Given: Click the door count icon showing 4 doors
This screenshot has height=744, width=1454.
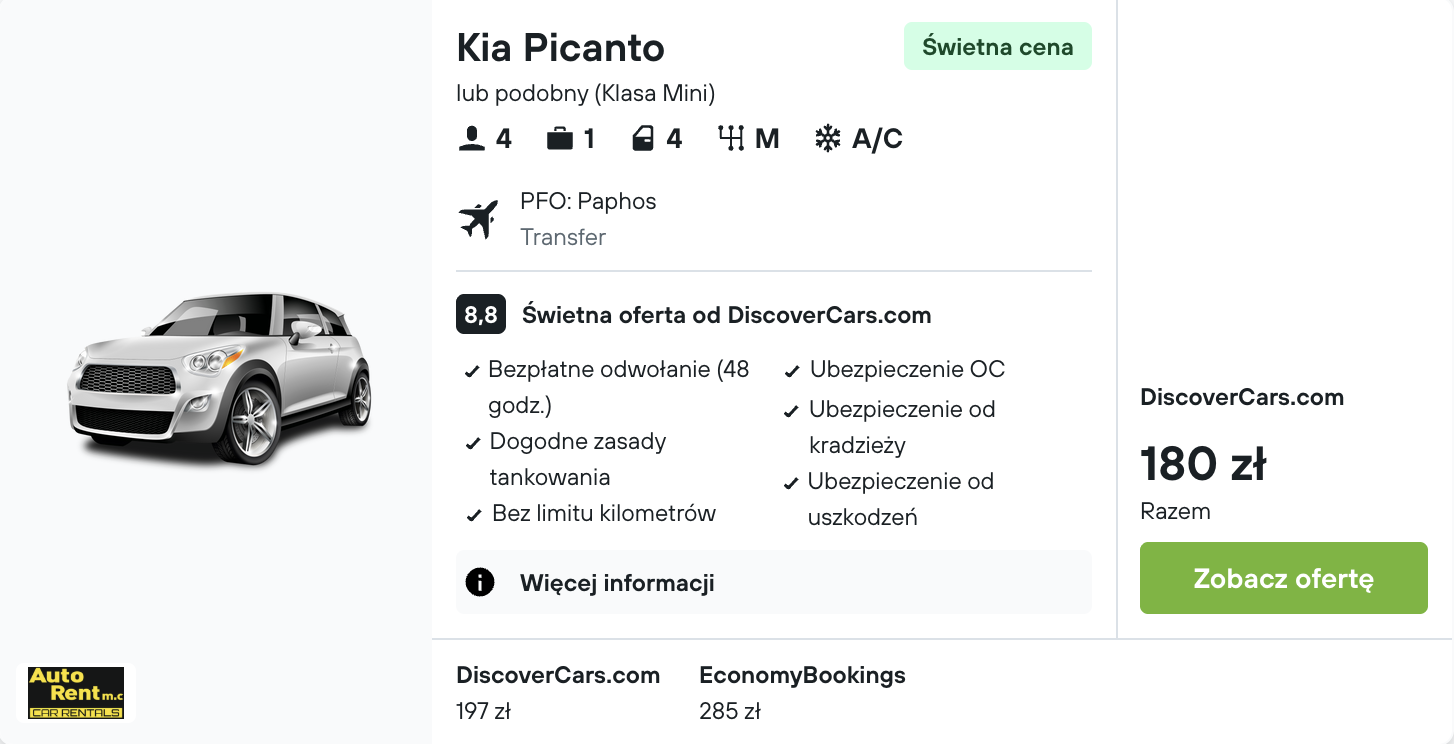Looking at the screenshot, I should click(644, 139).
